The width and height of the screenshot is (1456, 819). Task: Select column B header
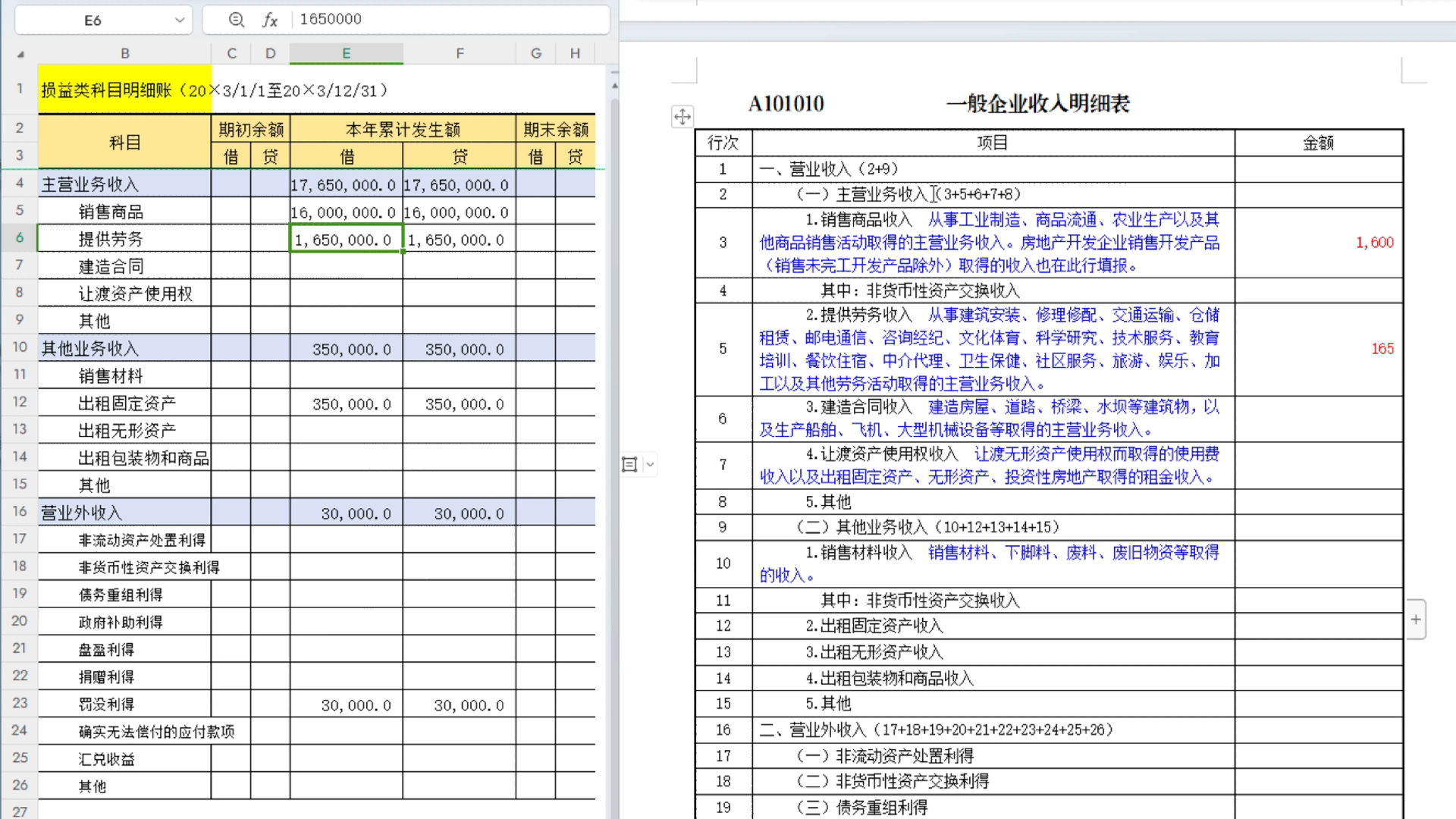[125, 54]
